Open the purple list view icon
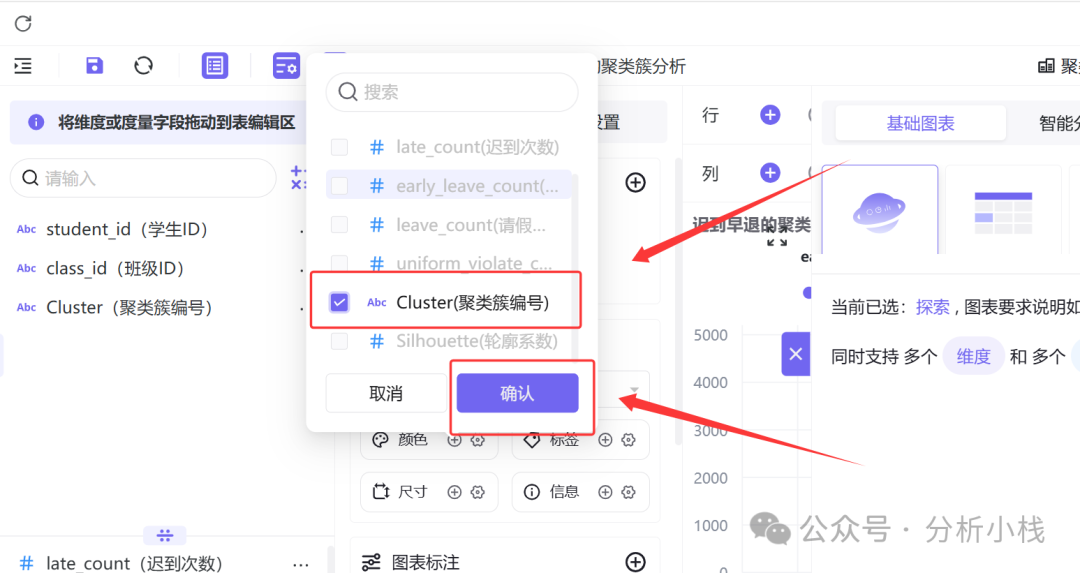Image resolution: width=1080 pixels, height=573 pixels. tap(215, 65)
